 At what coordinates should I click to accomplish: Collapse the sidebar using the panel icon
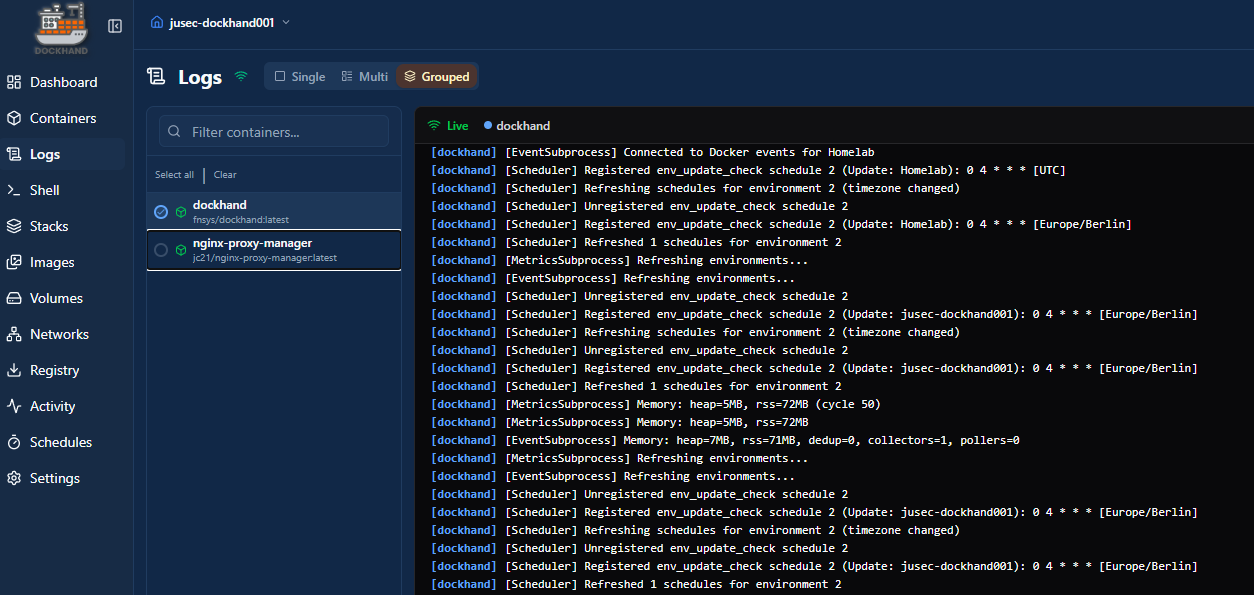[115, 26]
